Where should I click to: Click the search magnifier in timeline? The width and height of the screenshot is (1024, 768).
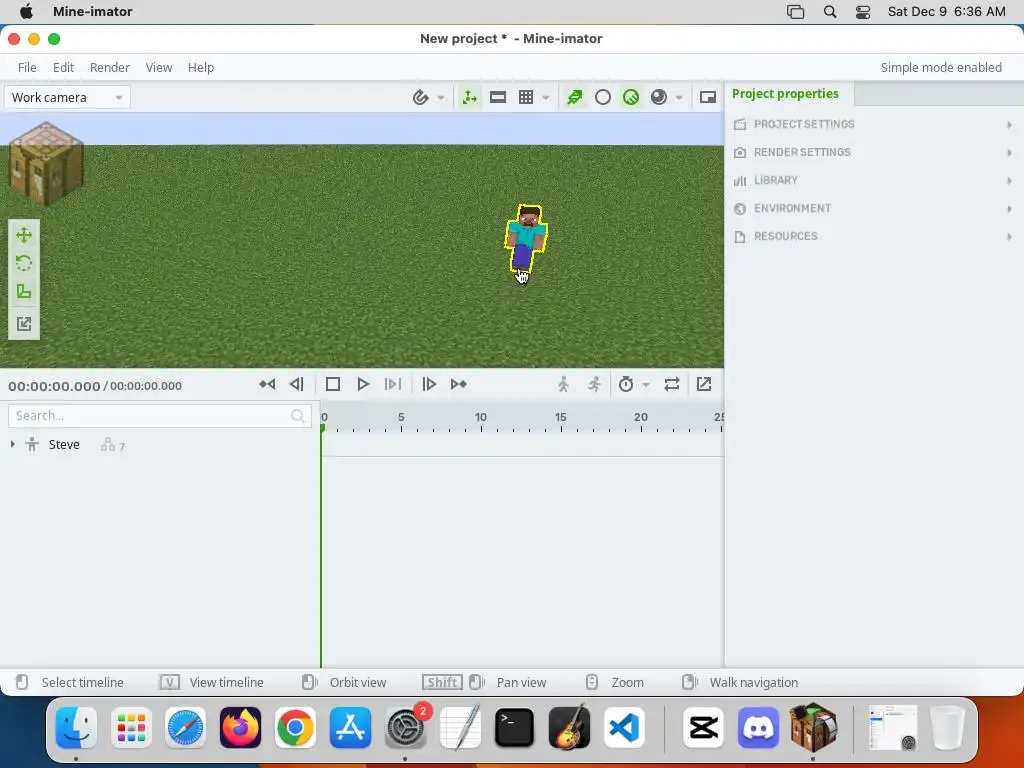tap(298, 416)
